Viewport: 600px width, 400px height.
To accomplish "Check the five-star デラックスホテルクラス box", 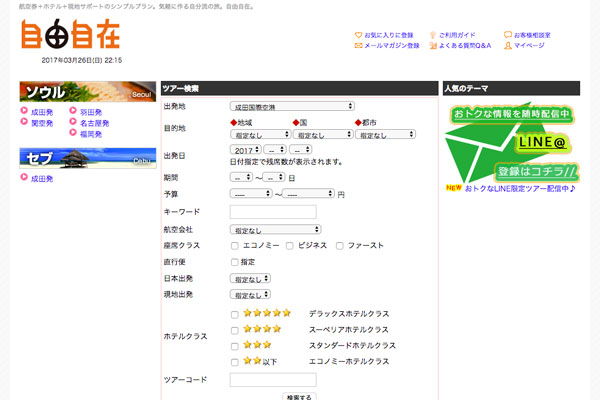I will tap(235, 315).
